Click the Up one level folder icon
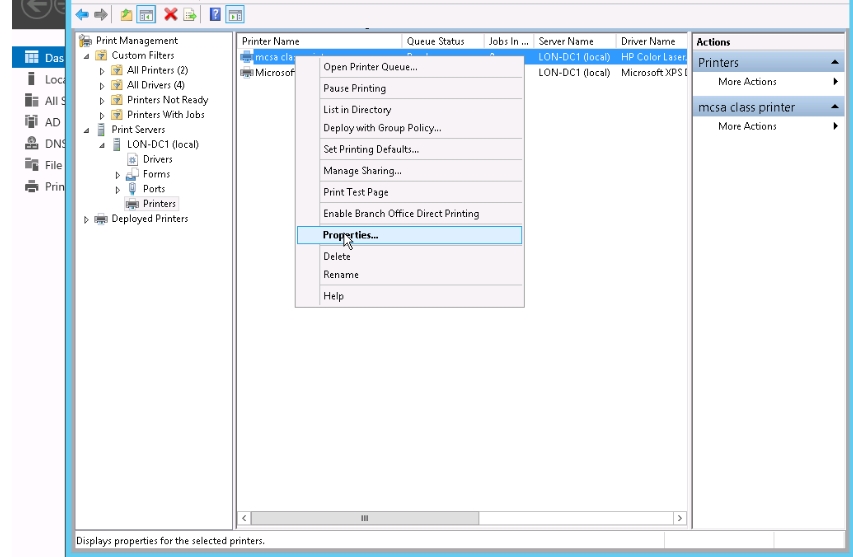Viewport: 853px width, 557px height. [x=126, y=15]
